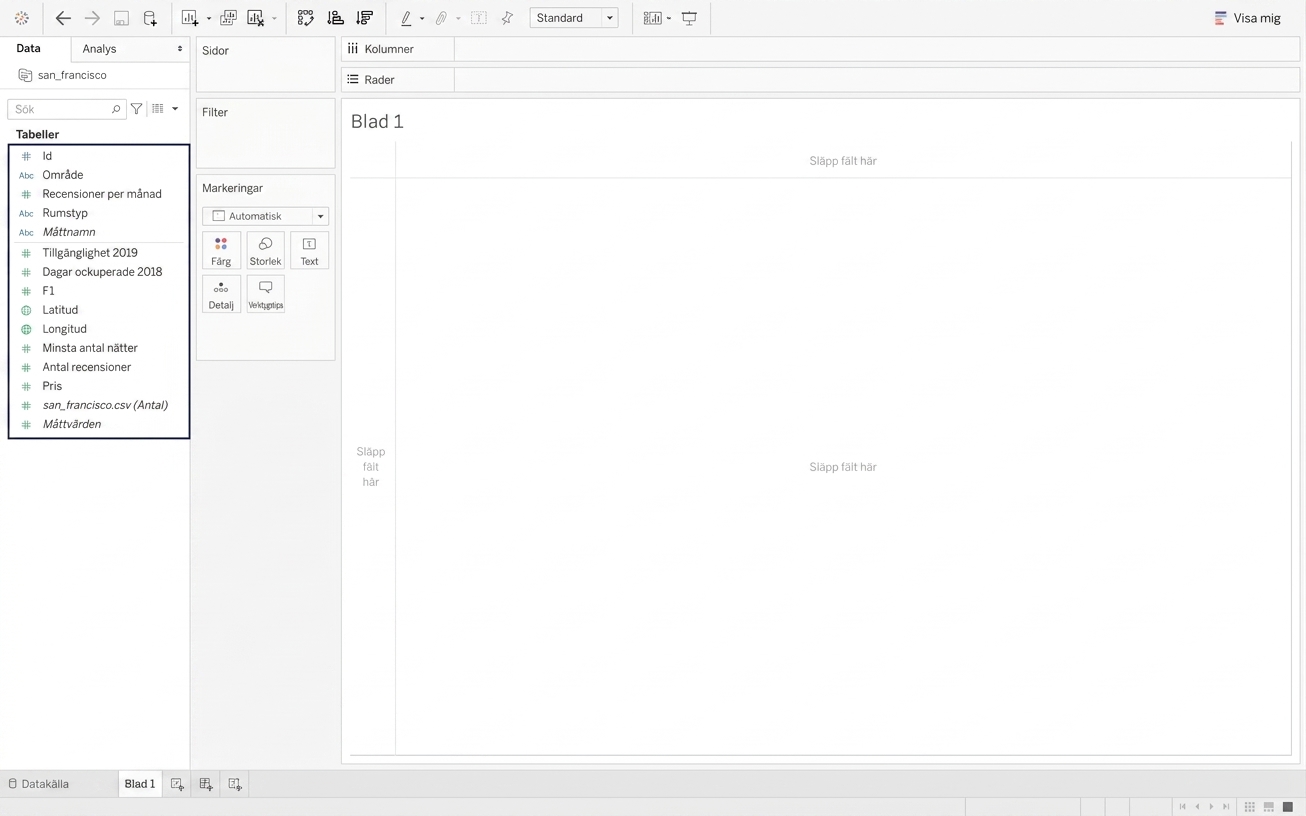1306x816 pixels.
Task: Click the Text marks button
Action: [309, 250]
